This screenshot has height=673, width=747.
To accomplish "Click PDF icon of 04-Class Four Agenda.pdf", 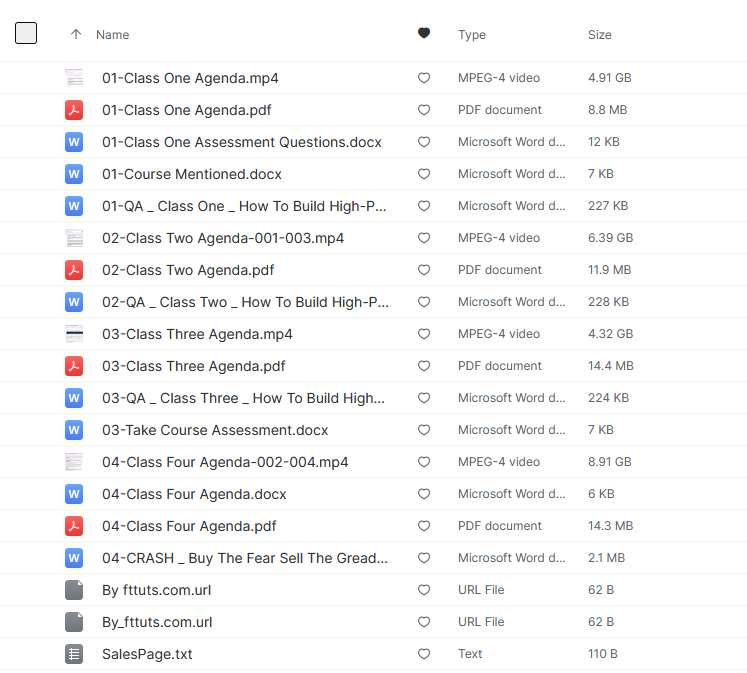I will click(x=74, y=526).
